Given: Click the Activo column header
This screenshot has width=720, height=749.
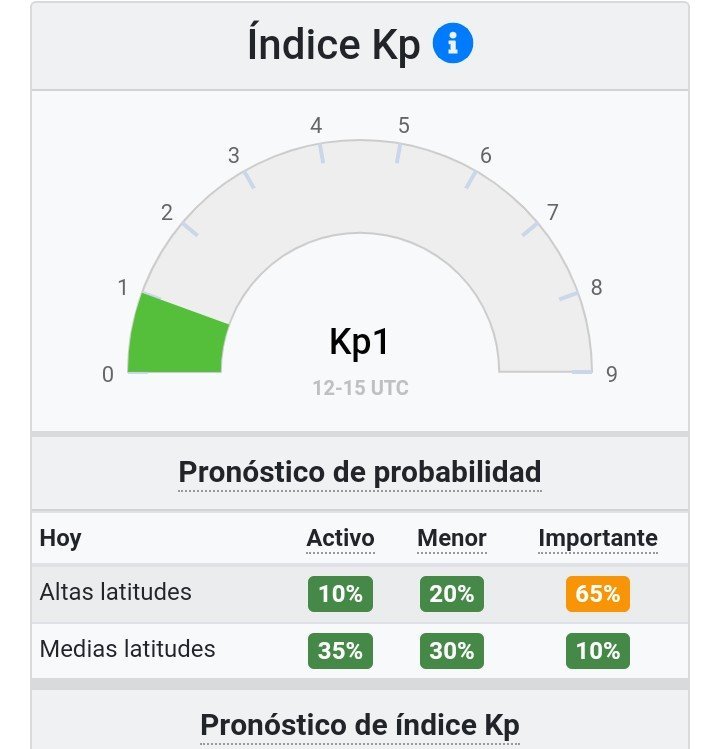Looking at the screenshot, I should (340, 538).
